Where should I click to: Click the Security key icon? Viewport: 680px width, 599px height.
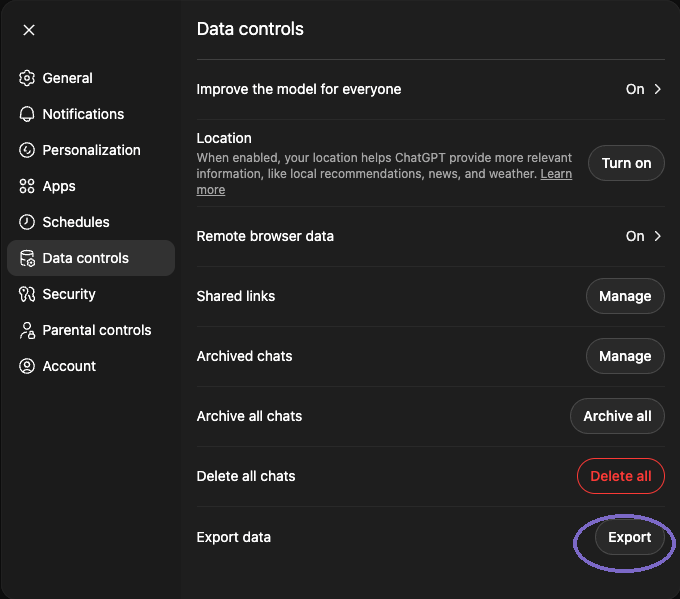pyautogui.click(x=27, y=294)
